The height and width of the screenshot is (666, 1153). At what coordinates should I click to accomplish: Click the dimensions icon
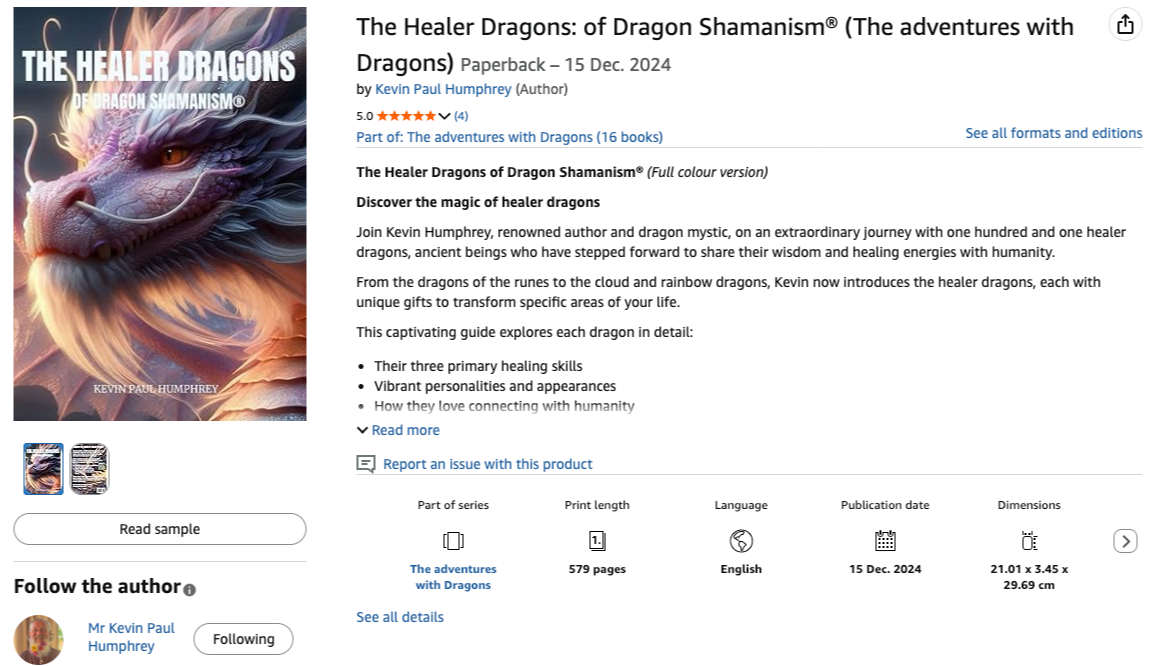[1029, 541]
